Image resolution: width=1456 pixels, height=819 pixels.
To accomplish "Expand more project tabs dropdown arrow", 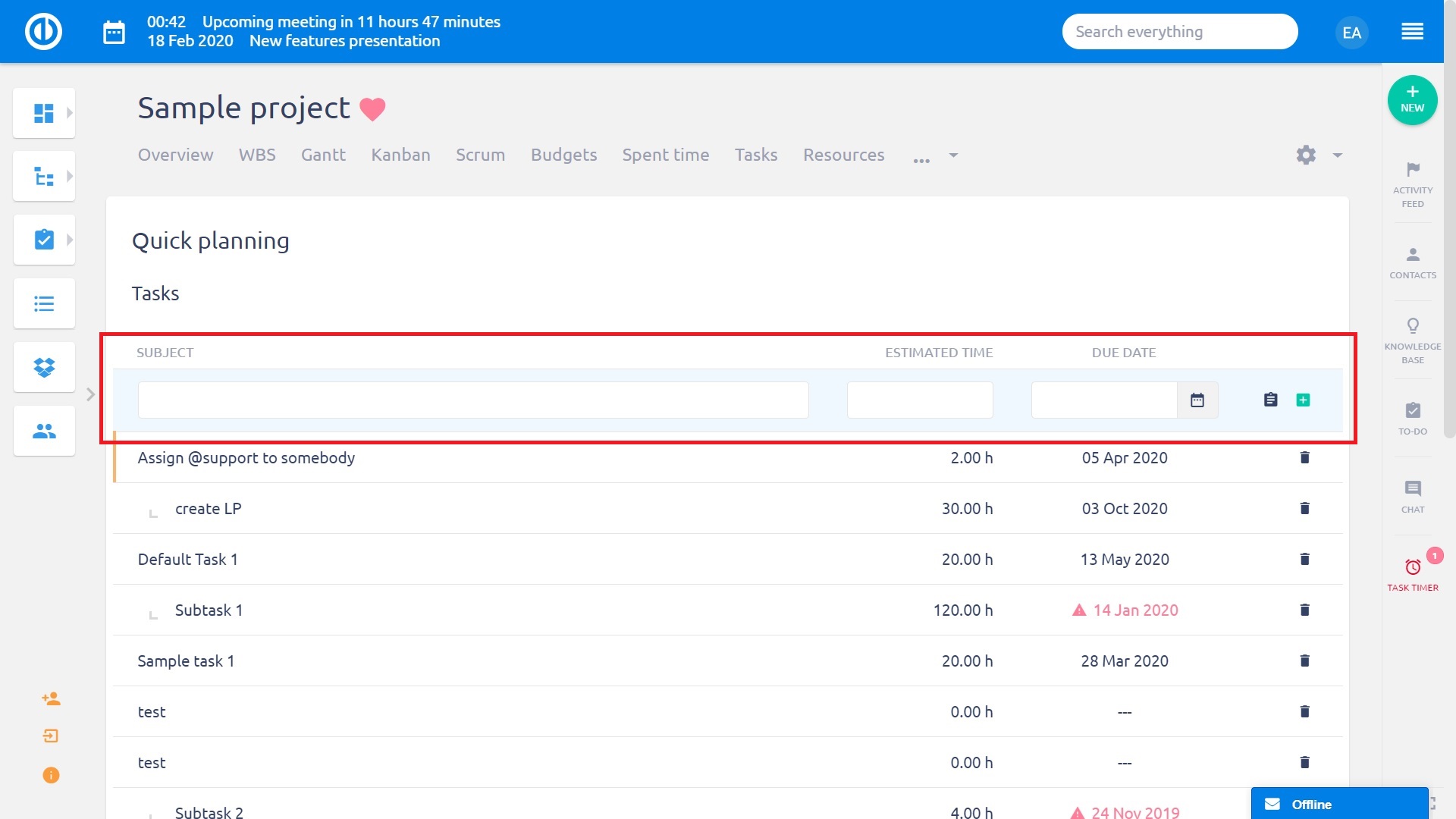I will (953, 155).
